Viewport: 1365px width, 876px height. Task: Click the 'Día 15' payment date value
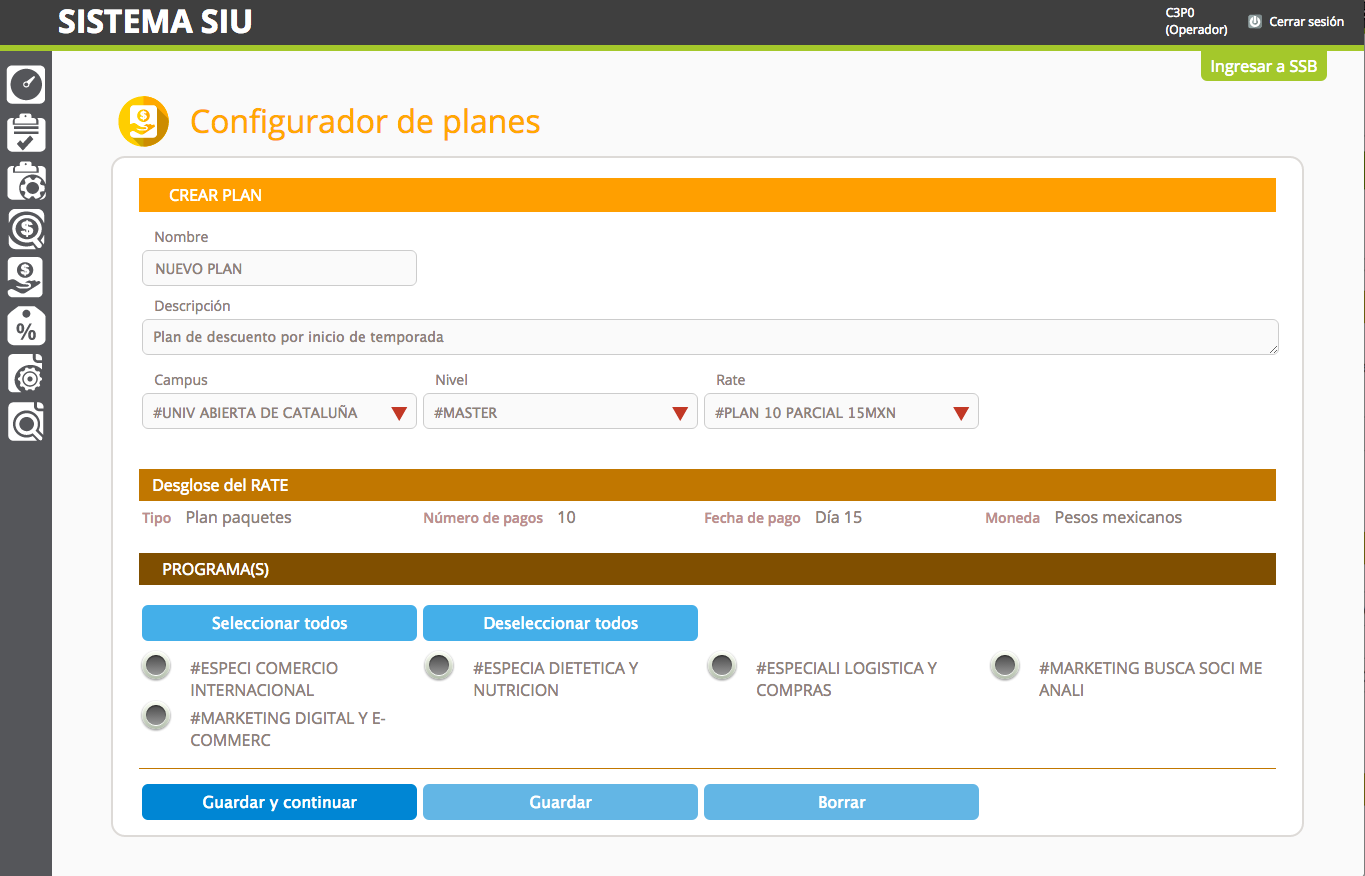click(x=838, y=518)
